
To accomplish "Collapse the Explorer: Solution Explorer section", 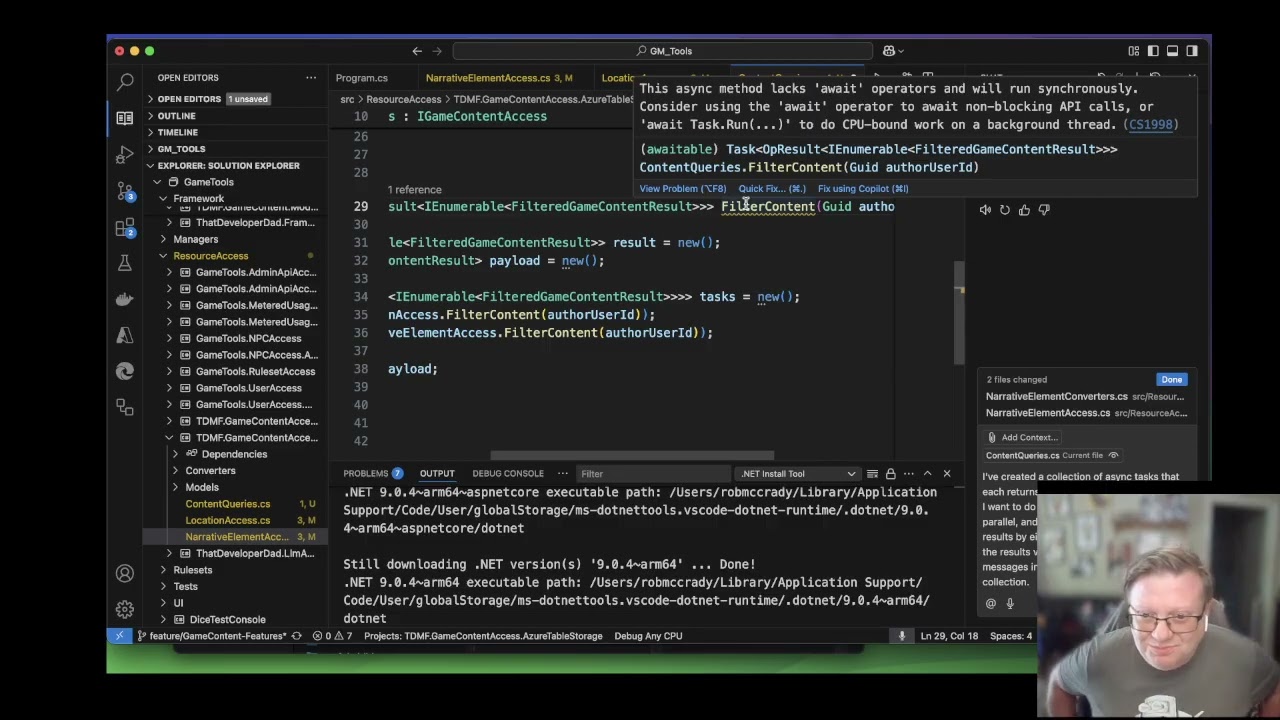I will (x=228, y=166).
